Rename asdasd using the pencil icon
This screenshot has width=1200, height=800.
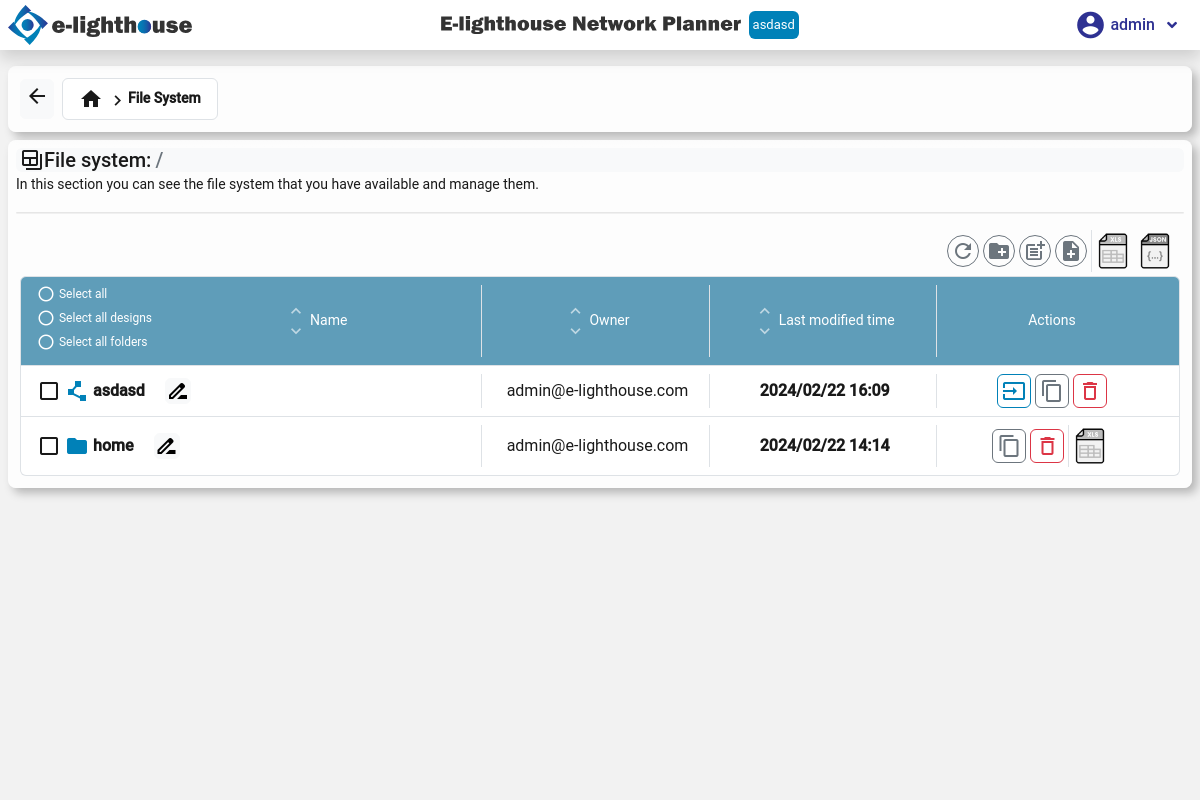178,391
